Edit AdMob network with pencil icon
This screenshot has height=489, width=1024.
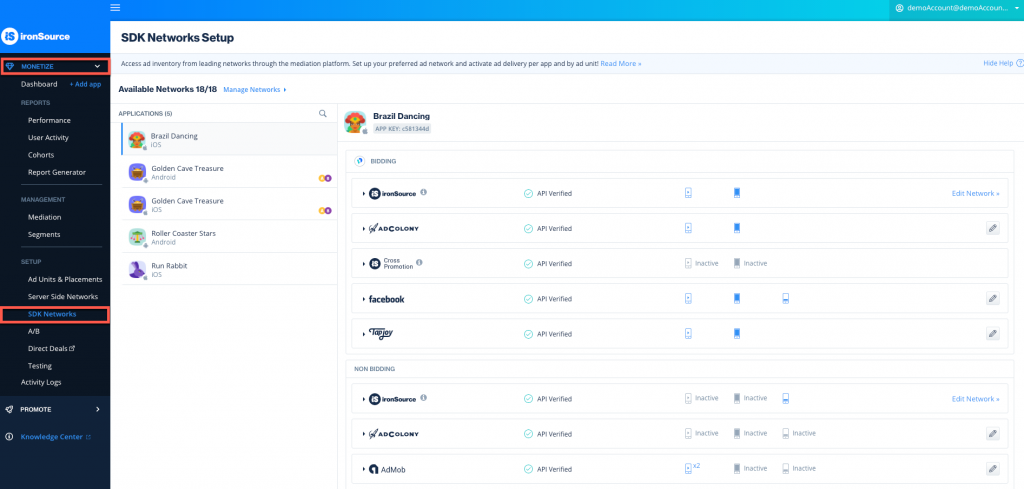[x=993, y=469]
